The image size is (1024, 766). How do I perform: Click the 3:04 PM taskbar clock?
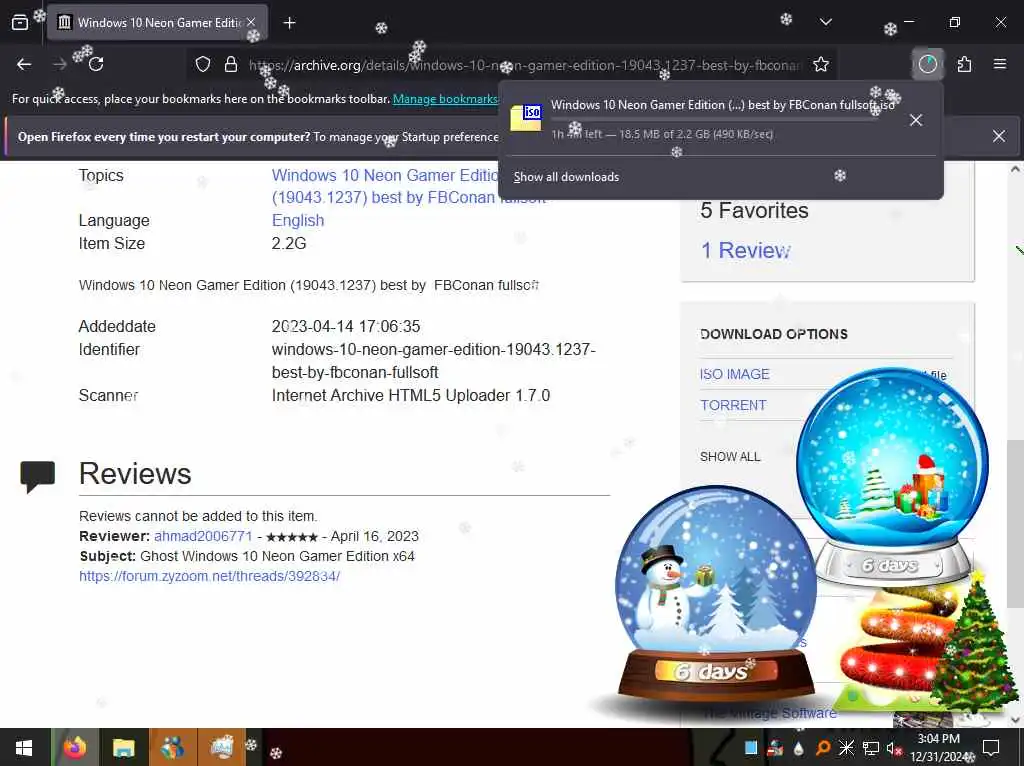pos(938,748)
